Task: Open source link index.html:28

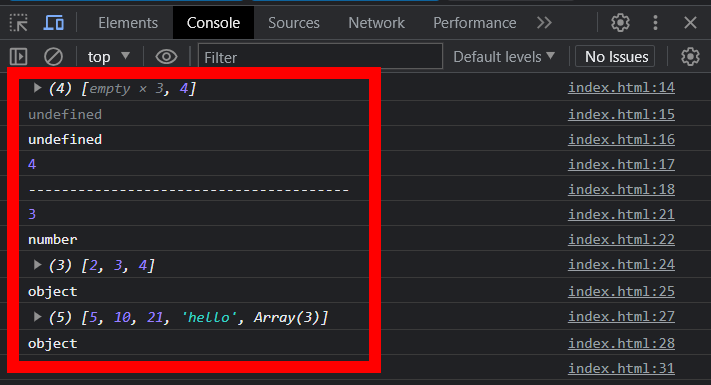Action: point(621,343)
